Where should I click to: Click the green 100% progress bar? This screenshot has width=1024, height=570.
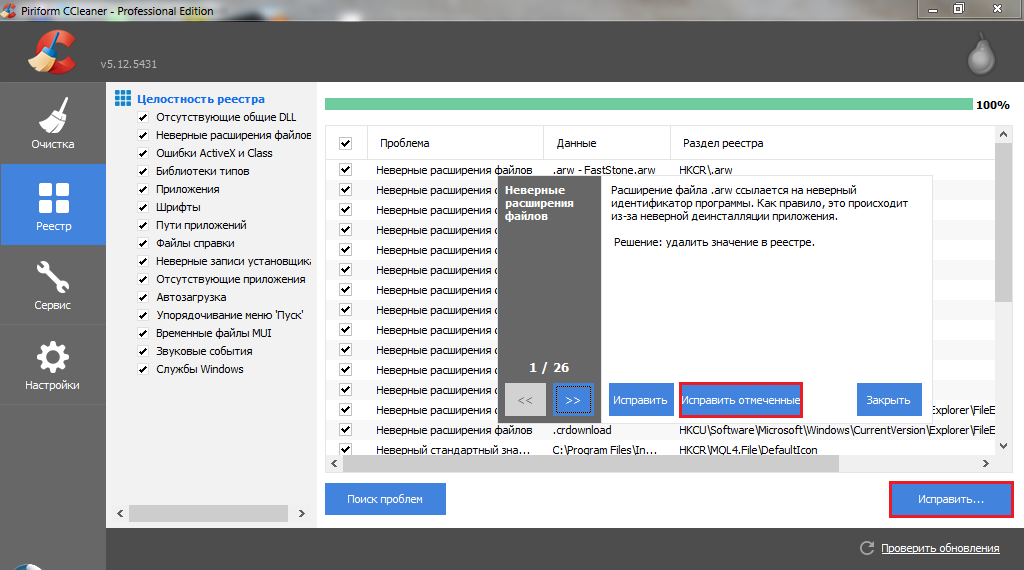[x=648, y=104]
